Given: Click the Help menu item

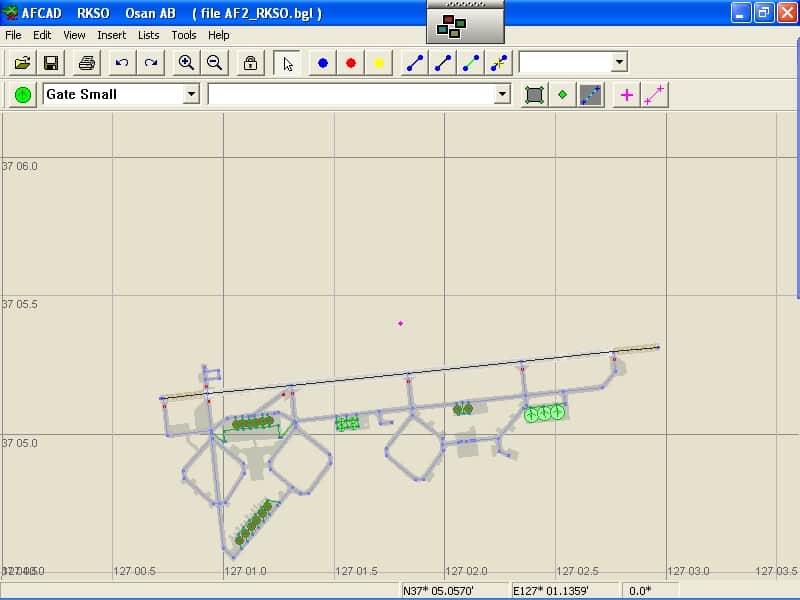Looking at the screenshot, I should [218, 35].
